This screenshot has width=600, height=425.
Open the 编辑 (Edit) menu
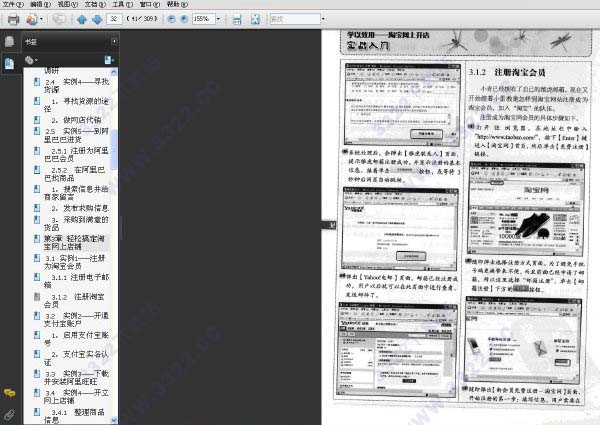(x=40, y=4)
